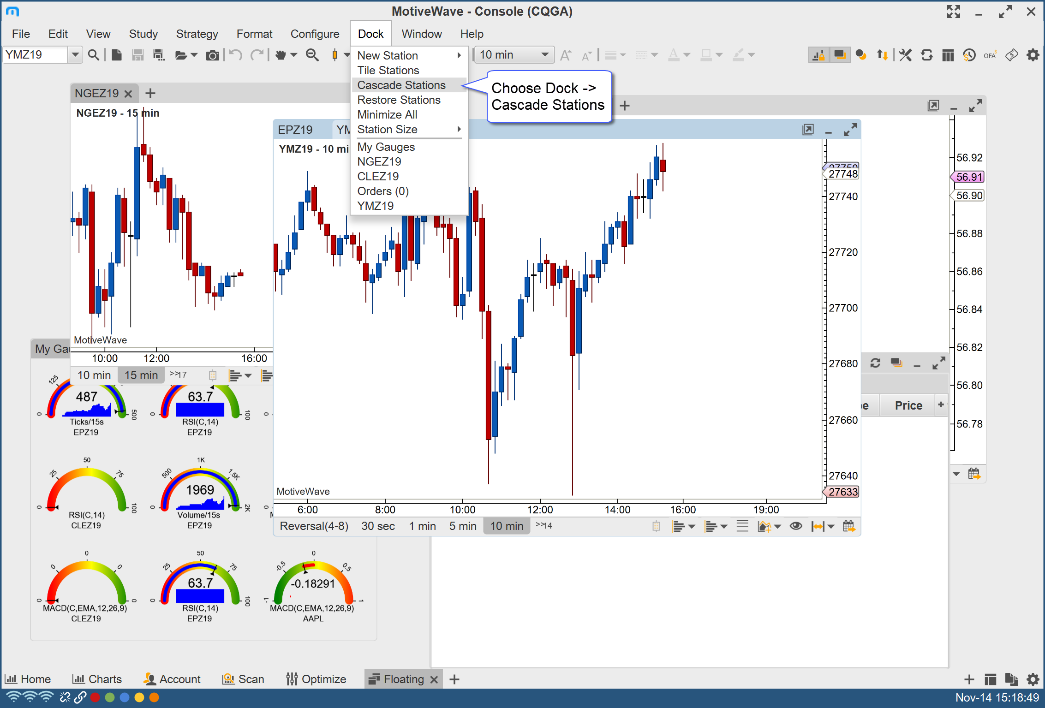Click the Price column header

pyautogui.click(x=908, y=405)
